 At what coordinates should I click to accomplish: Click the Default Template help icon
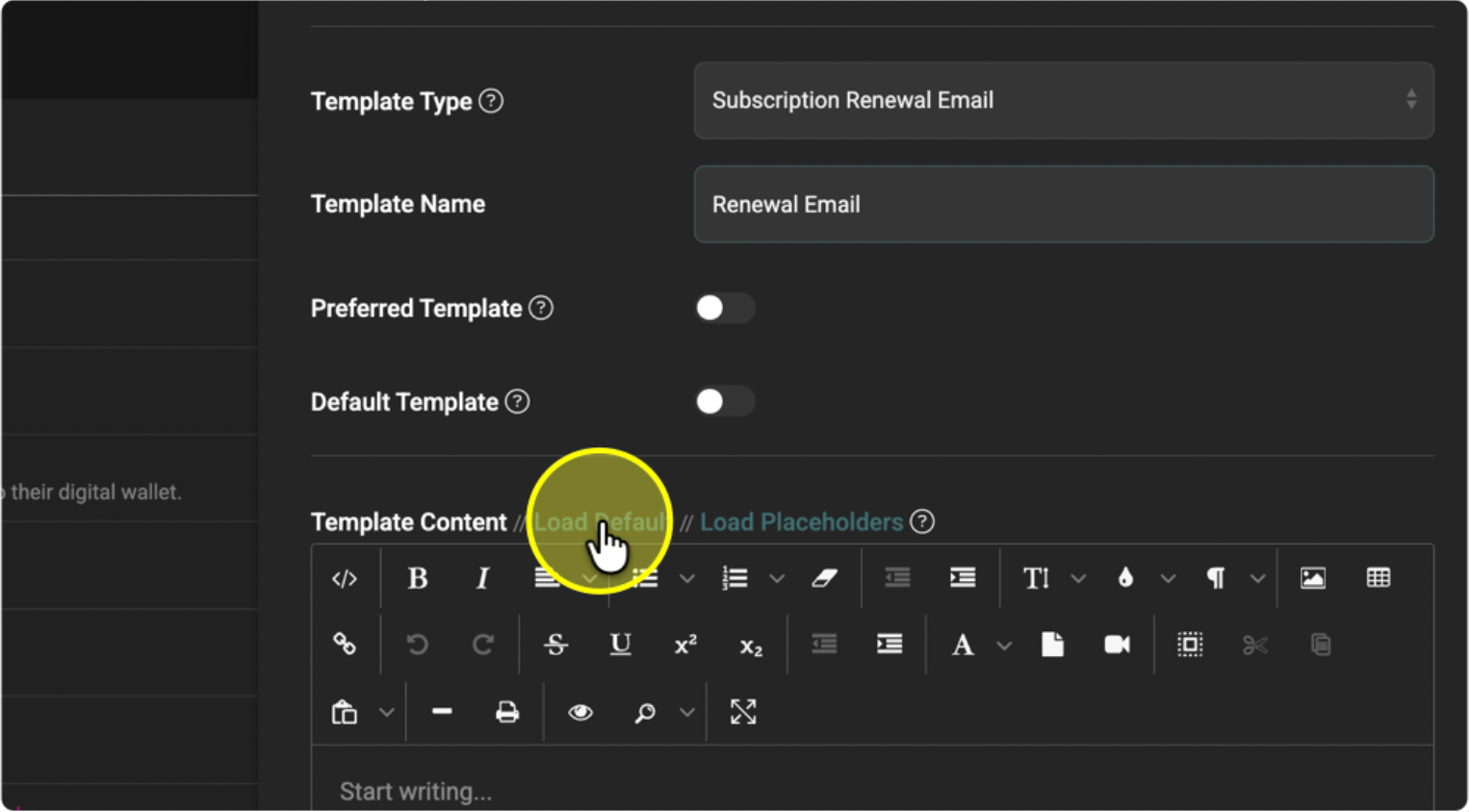(x=517, y=401)
